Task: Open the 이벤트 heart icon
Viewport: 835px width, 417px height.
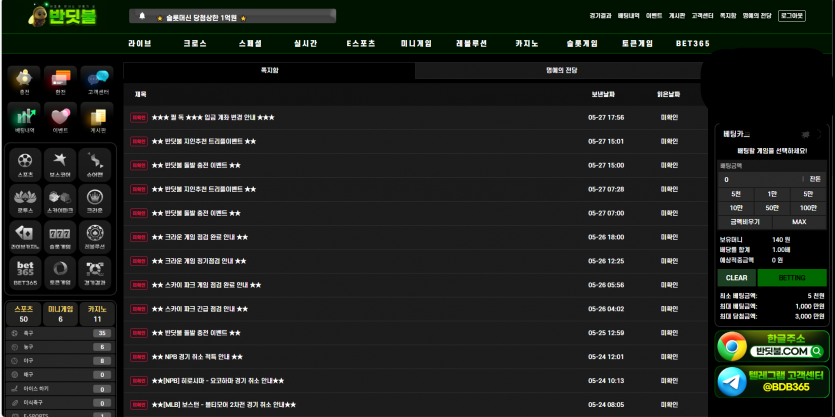Action: [x=61, y=119]
